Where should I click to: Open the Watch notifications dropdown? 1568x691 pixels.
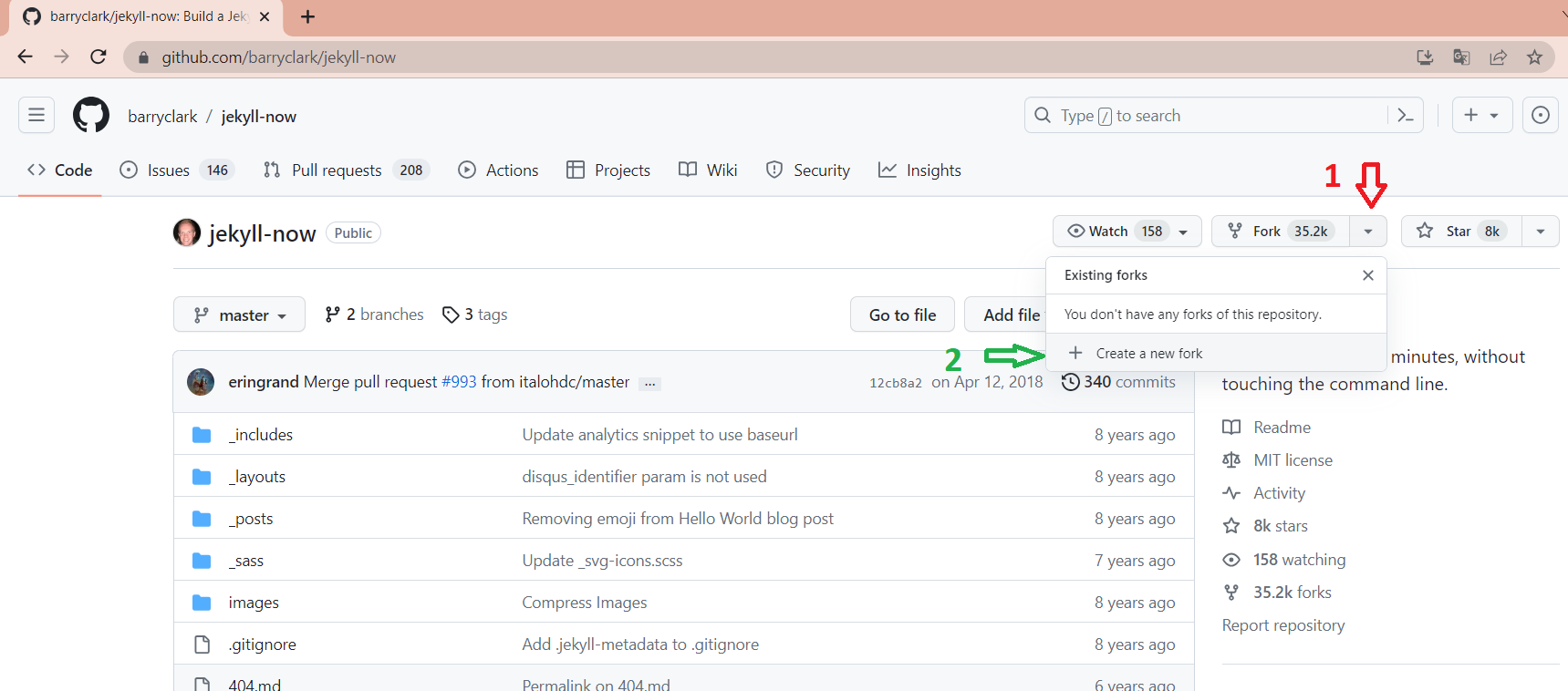tap(1127, 232)
